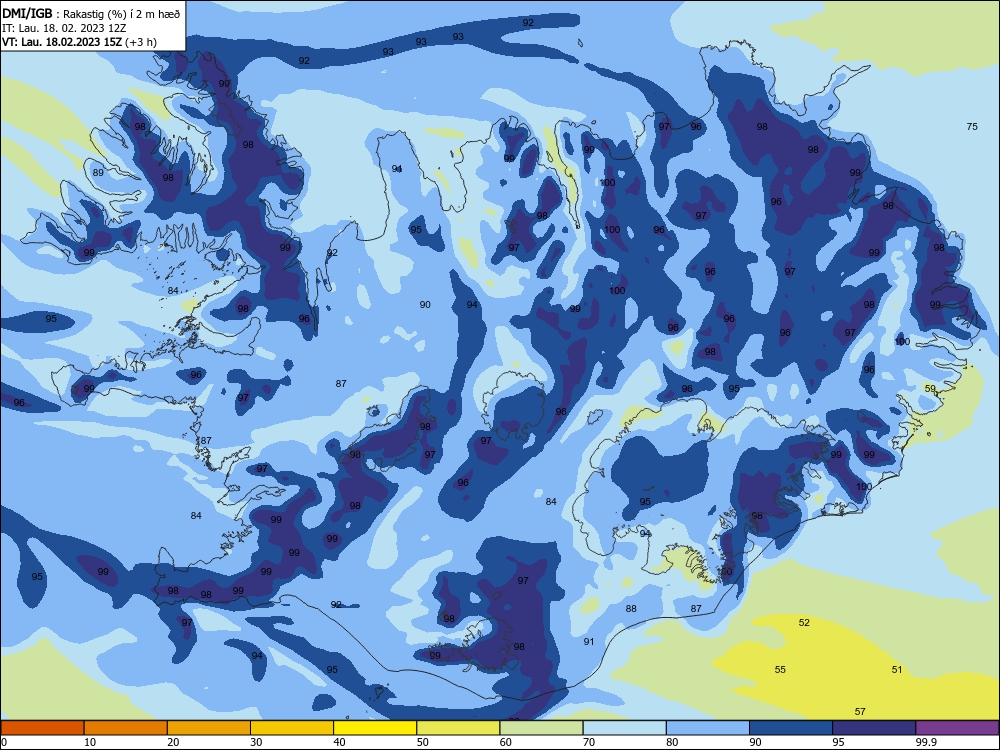The width and height of the screenshot is (1000, 750).
Task: Click the legend scale label 10
Action: [90, 742]
